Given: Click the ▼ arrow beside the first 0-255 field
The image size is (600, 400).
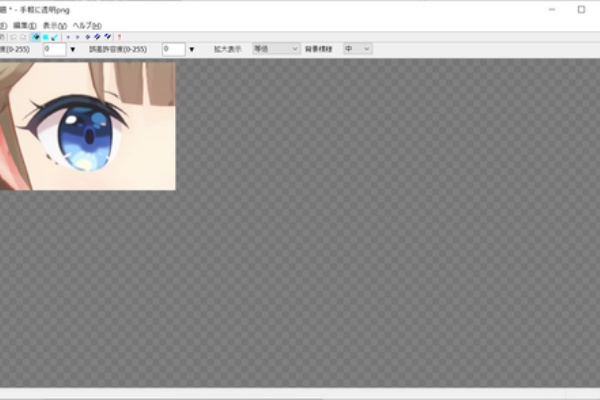Looking at the screenshot, I should 73,49.
